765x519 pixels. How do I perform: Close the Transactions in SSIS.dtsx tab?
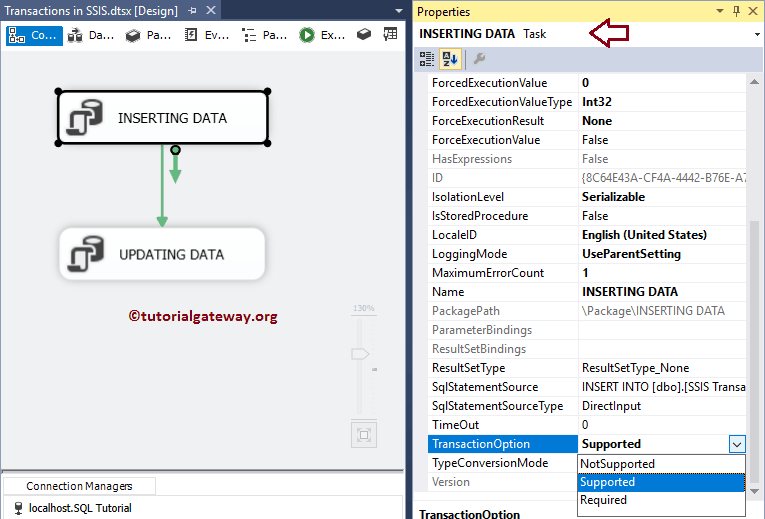[211, 10]
